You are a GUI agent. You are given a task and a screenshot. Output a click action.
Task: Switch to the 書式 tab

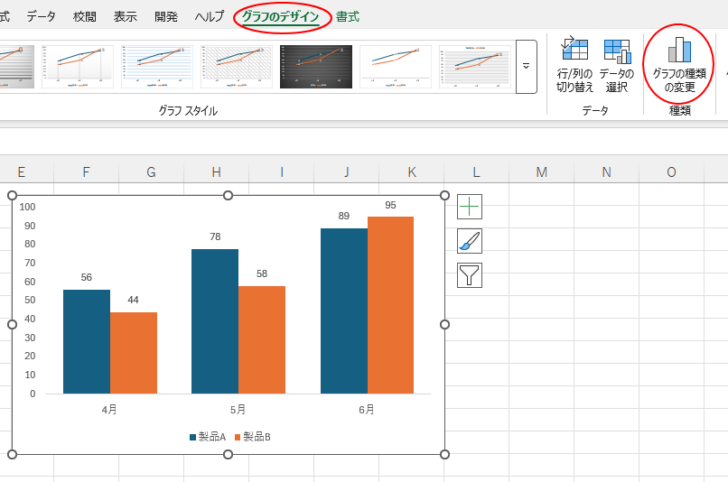(x=348, y=17)
